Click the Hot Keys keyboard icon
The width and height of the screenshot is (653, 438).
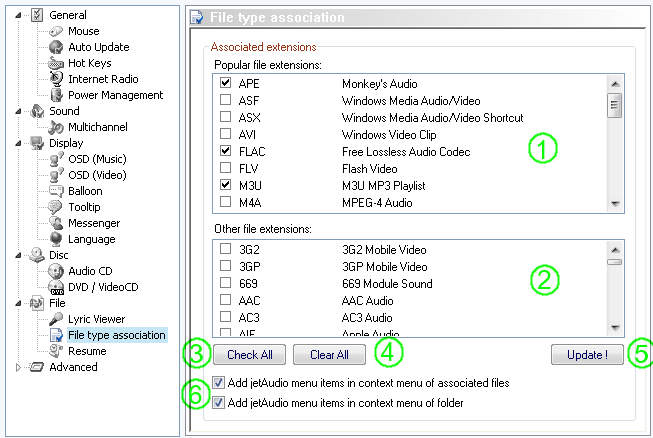click(56, 63)
